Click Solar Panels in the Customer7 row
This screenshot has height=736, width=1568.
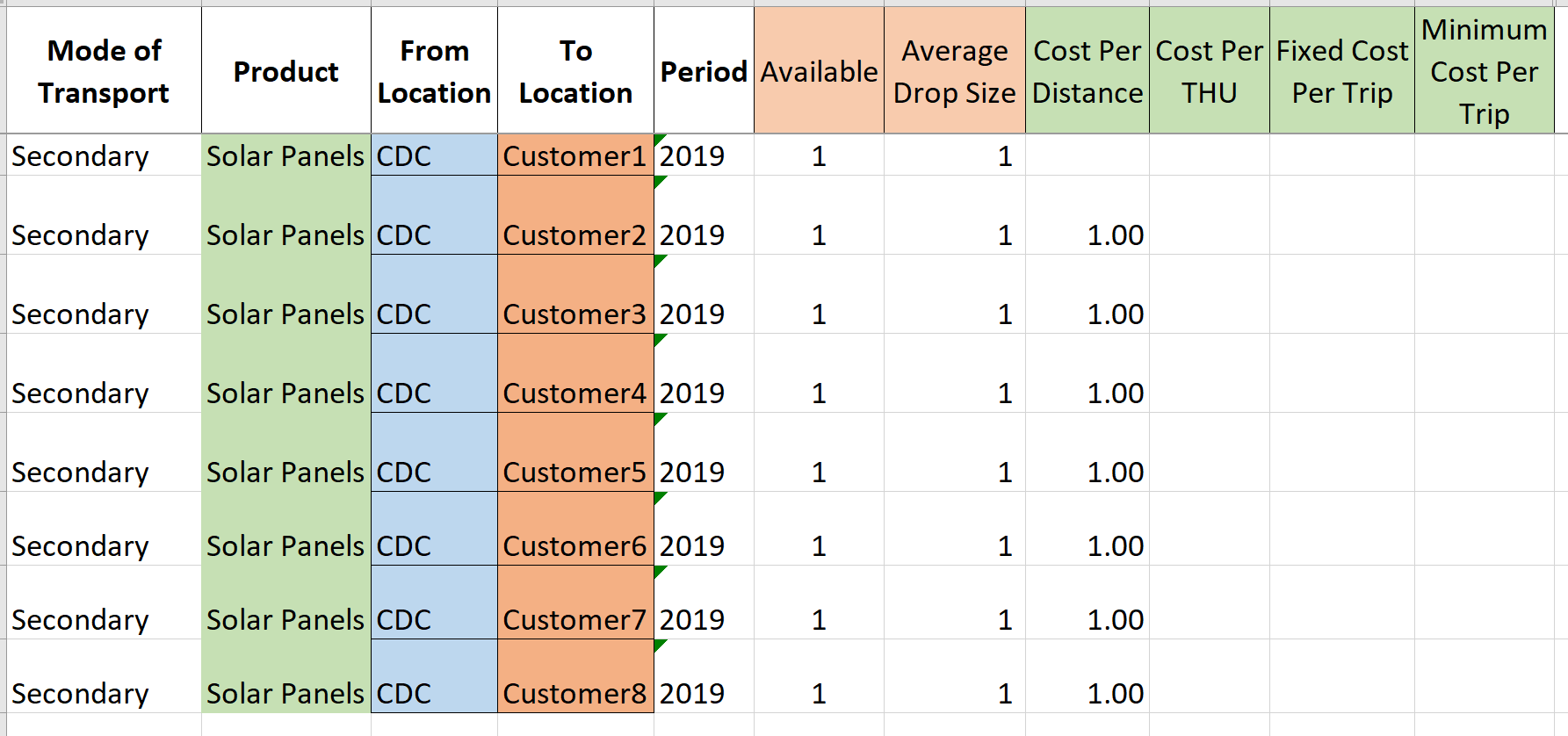click(x=286, y=603)
